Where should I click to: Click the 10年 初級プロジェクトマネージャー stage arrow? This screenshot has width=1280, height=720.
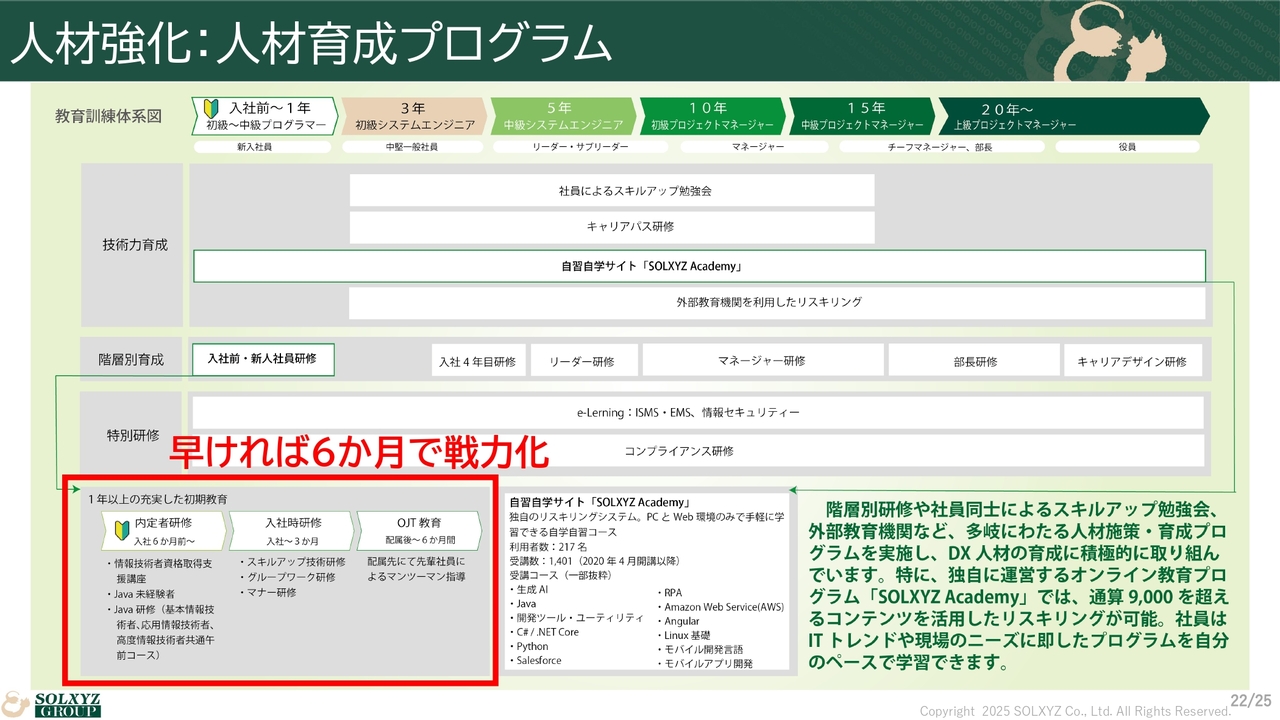[x=711, y=116]
